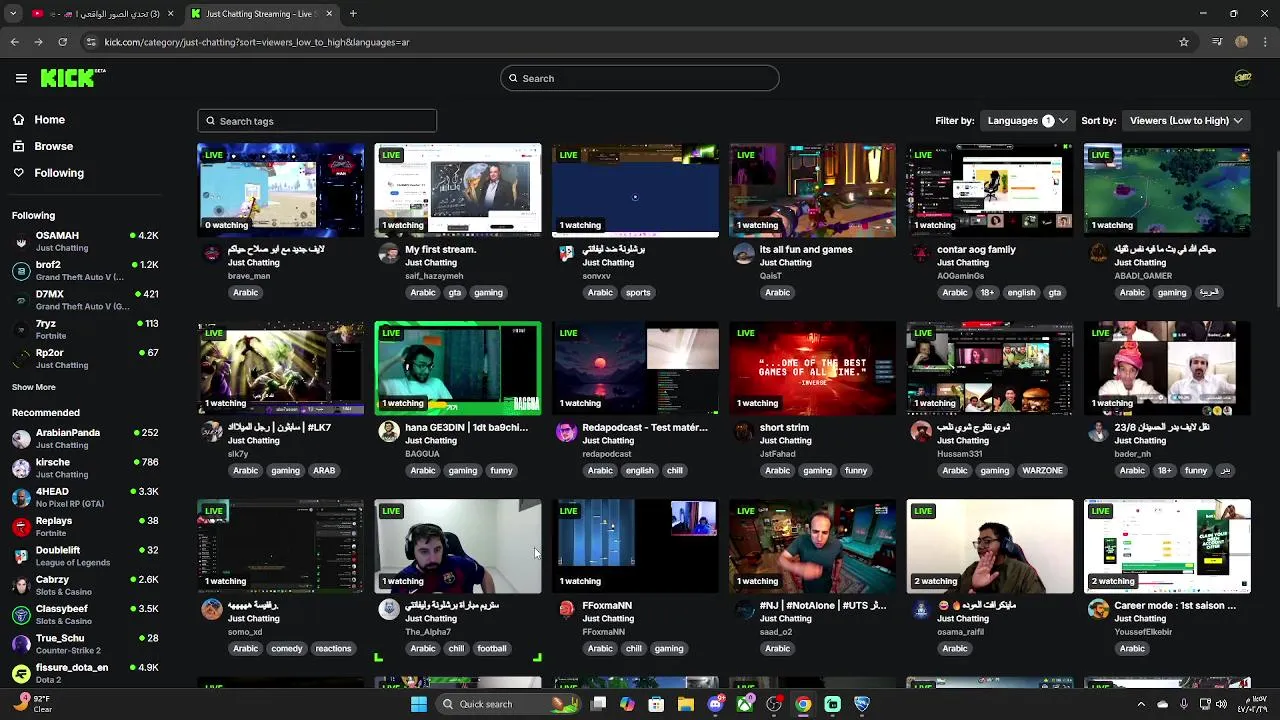Open 7ryz followed channel
This screenshot has width=1280, height=720.
click(x=85, y=329)
